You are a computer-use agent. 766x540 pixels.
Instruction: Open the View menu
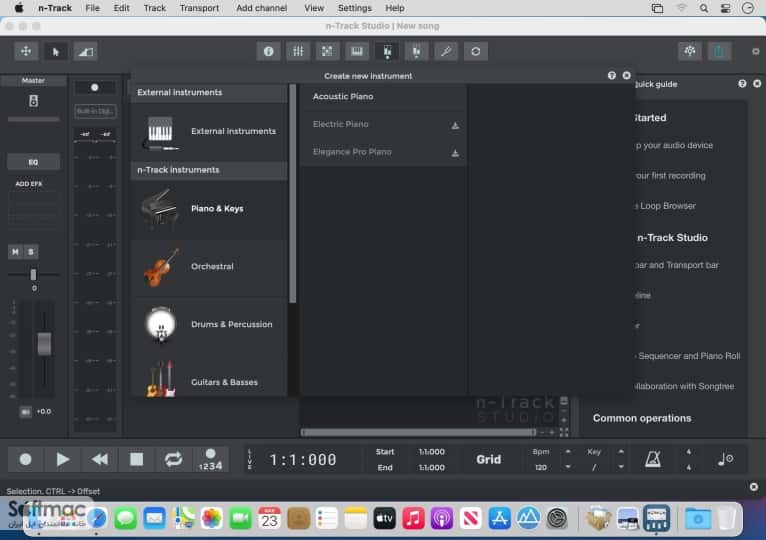(314, 8)
